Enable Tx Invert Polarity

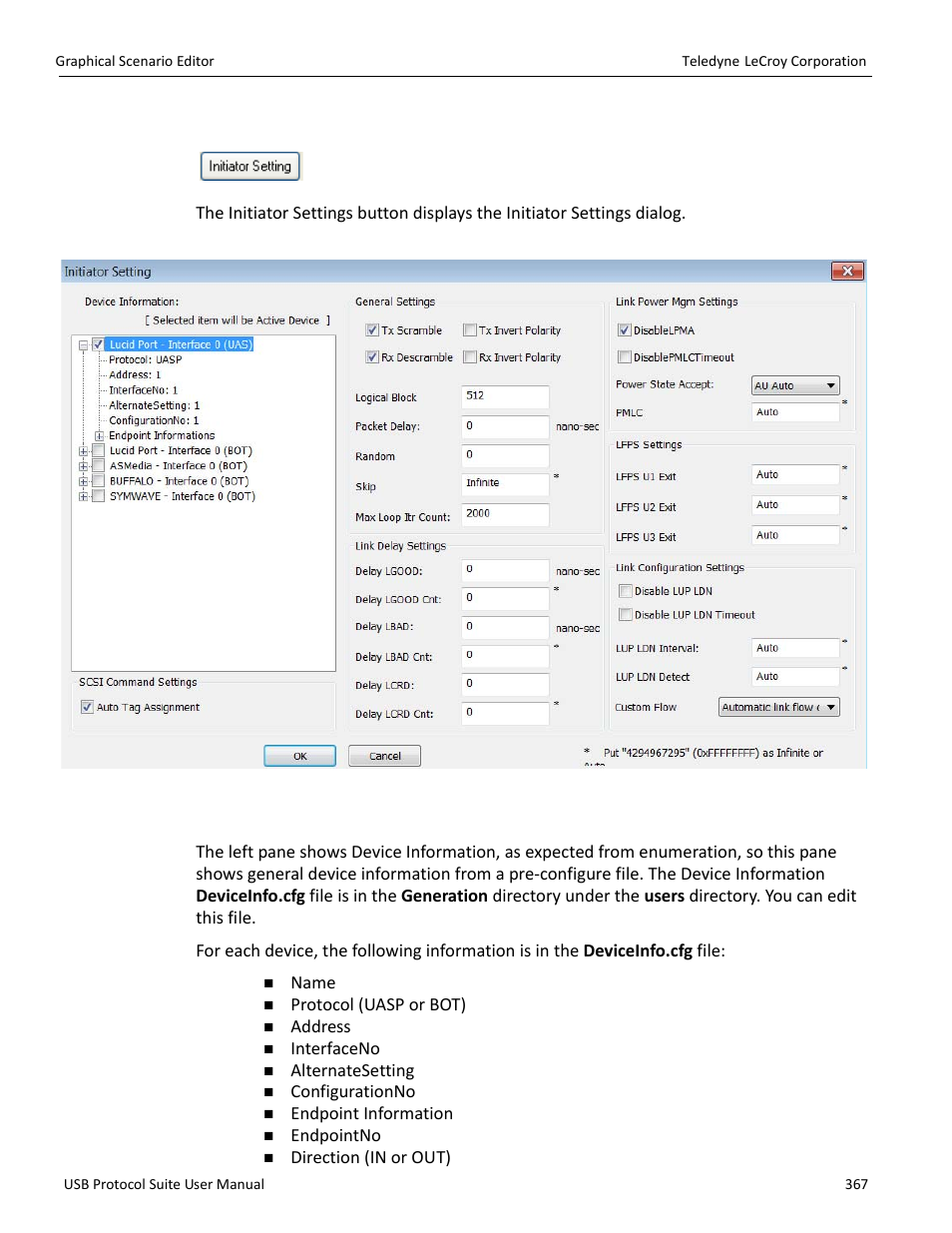click(x=469, y=330)
